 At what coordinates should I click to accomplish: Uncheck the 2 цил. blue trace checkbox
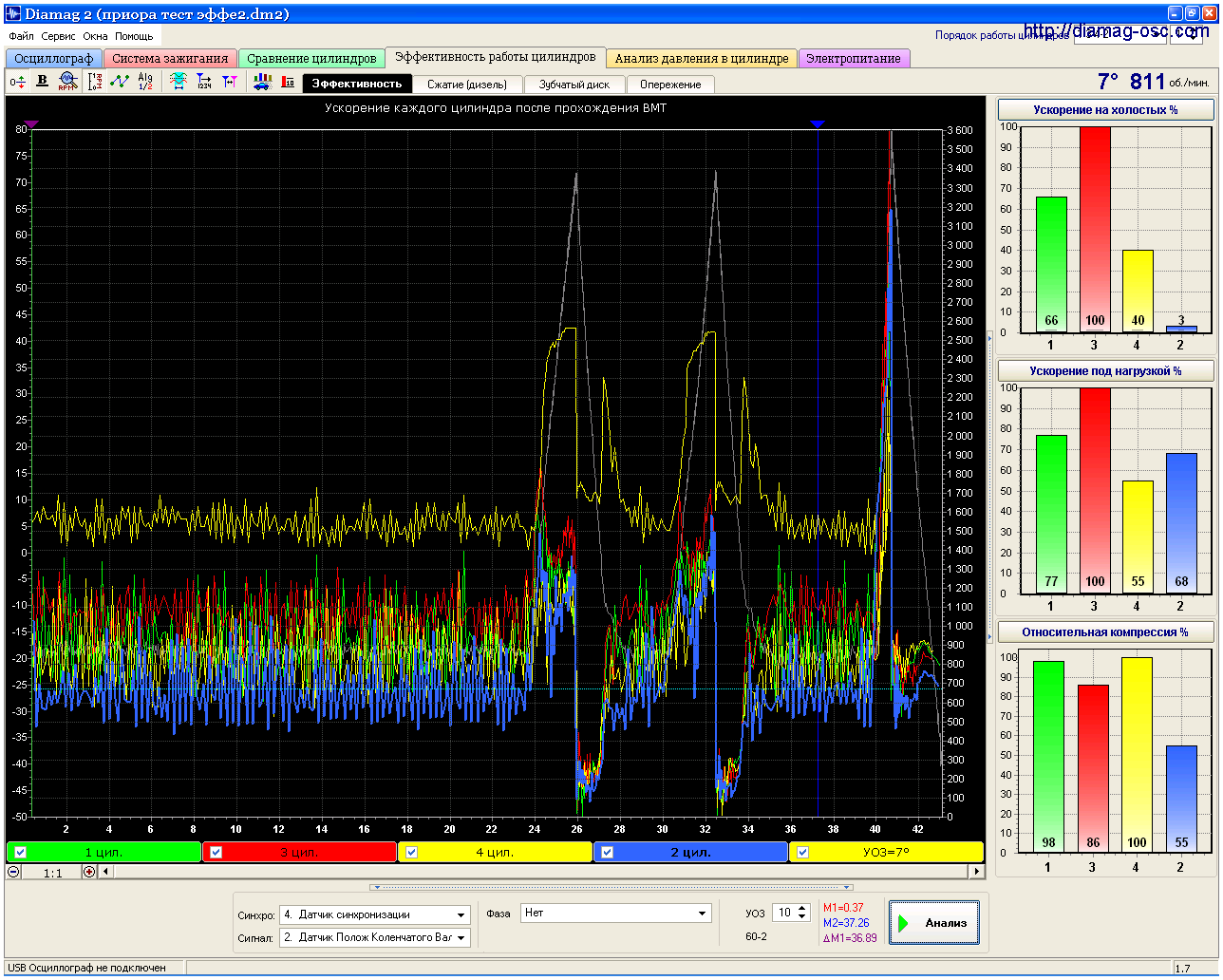pyautogui.click(x=607, y=852)
